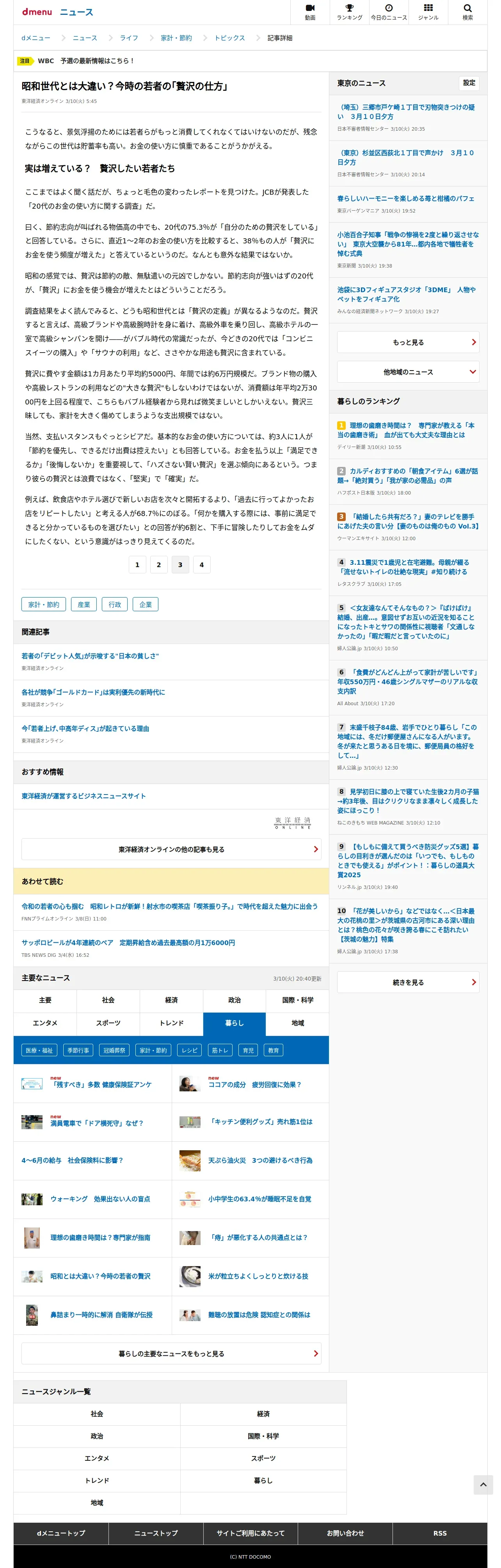The height and width of the screenshot is (1568, 501).
Task: Go to article page 2
Action: click(x=159, y=565)
